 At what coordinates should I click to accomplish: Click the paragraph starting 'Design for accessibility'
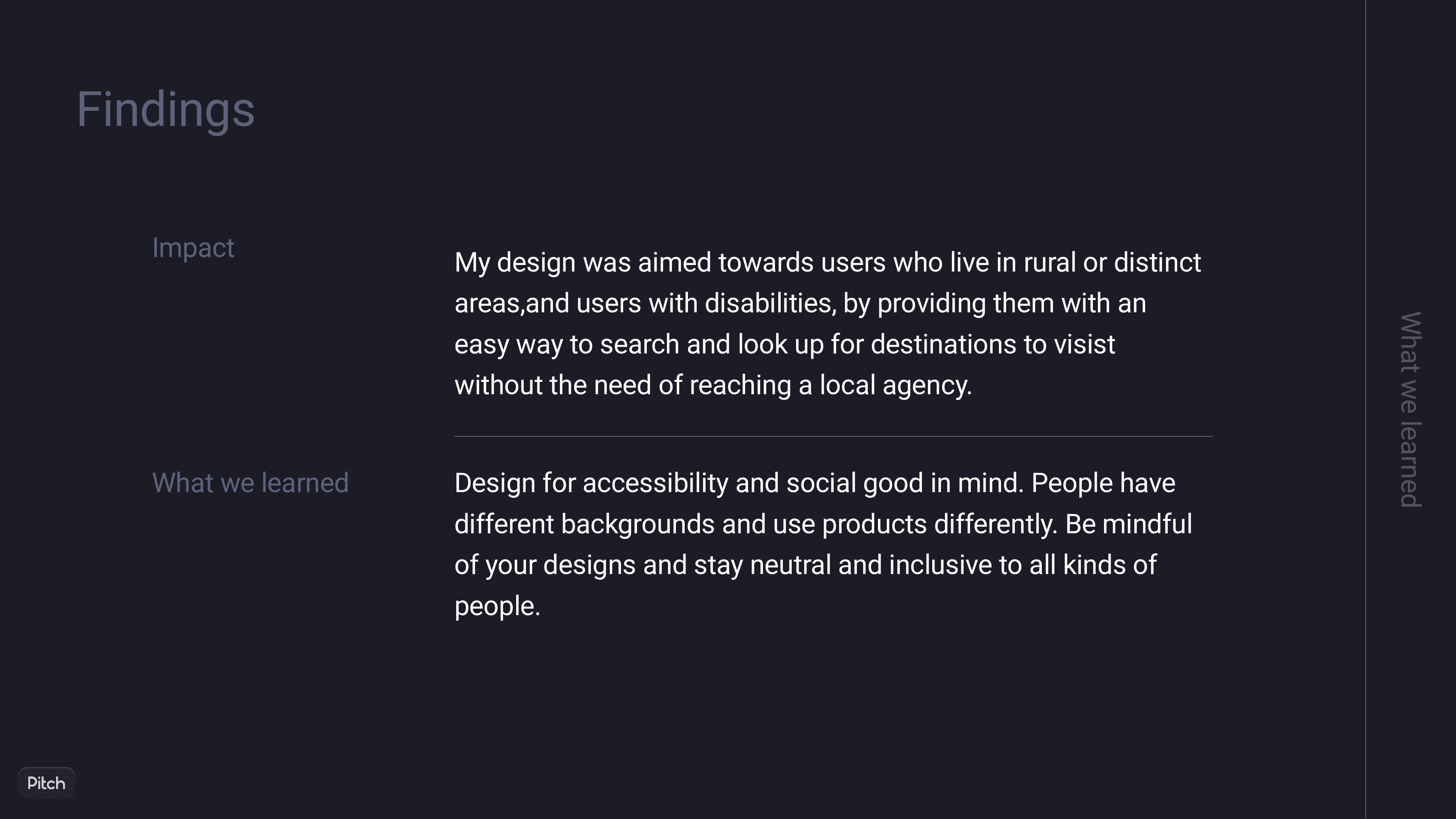[823, 544]
